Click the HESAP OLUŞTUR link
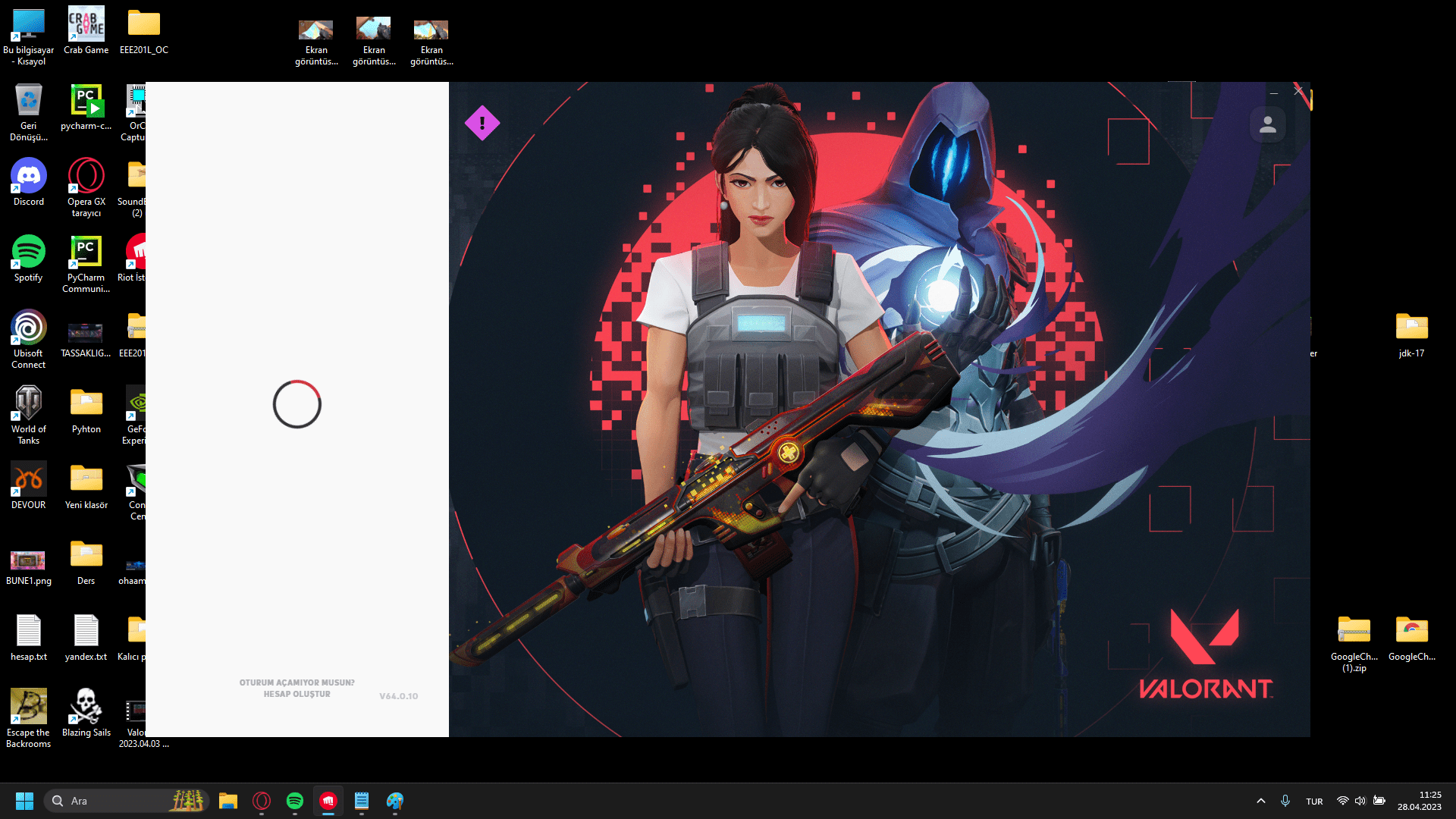Screen dimensions: 1456x819 [297, 694]
